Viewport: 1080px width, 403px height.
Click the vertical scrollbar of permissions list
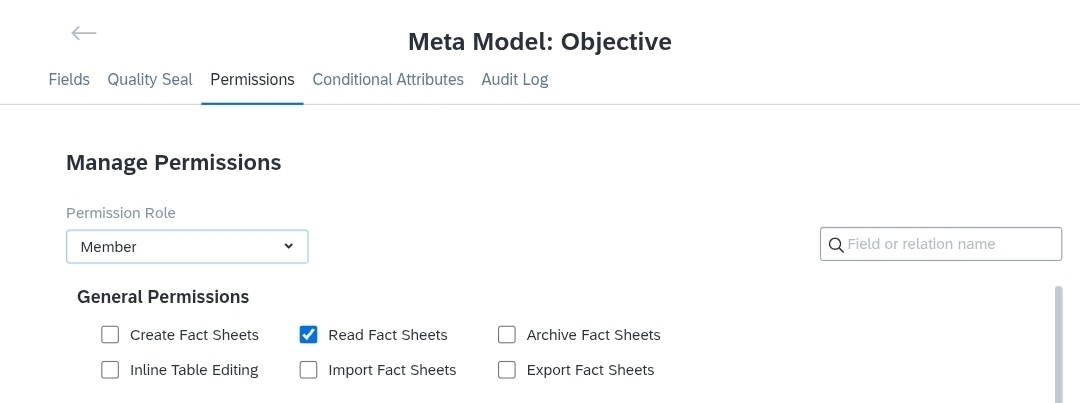click(1059, 344)
